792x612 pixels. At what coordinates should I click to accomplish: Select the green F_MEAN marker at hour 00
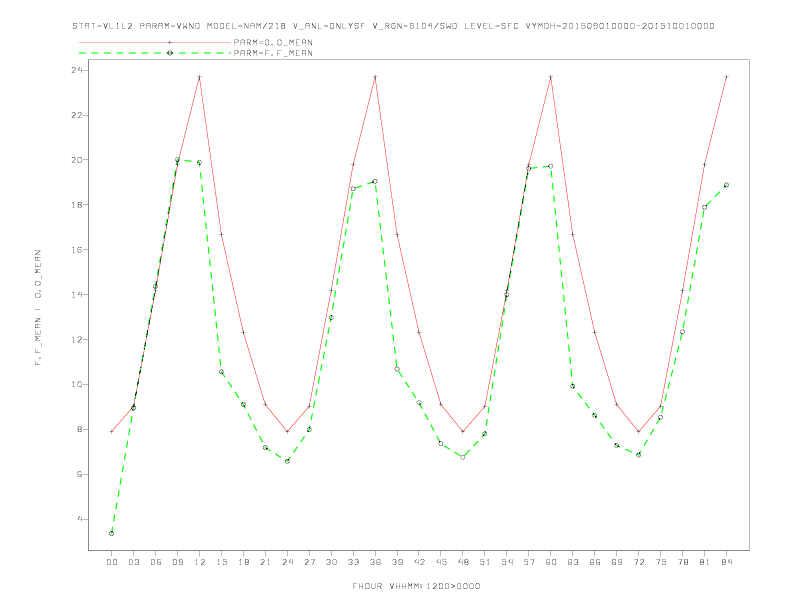click(x=112, y=533)
